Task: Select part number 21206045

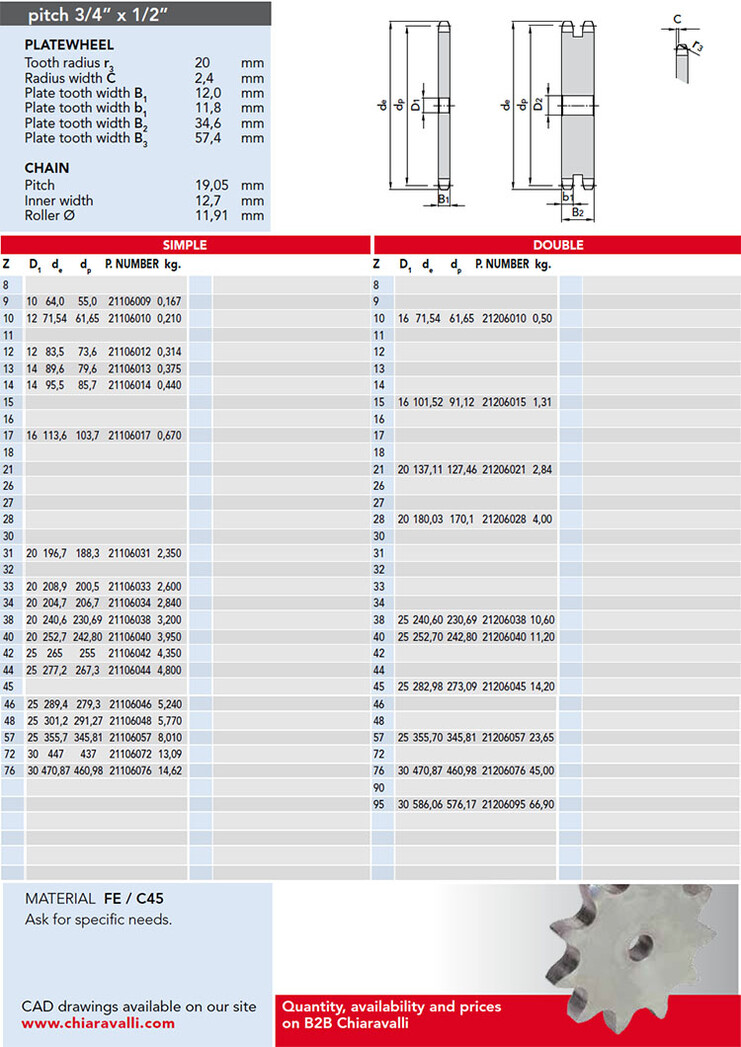Action: tap(504, 686)
